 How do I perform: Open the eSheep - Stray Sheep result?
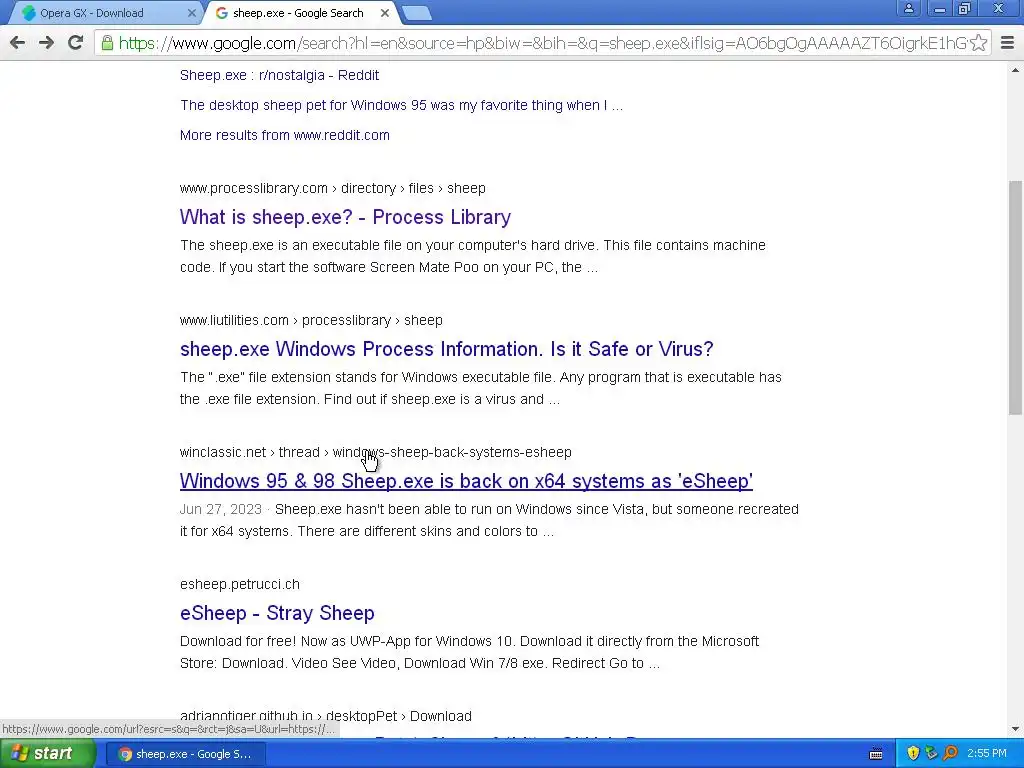[277, 613]
